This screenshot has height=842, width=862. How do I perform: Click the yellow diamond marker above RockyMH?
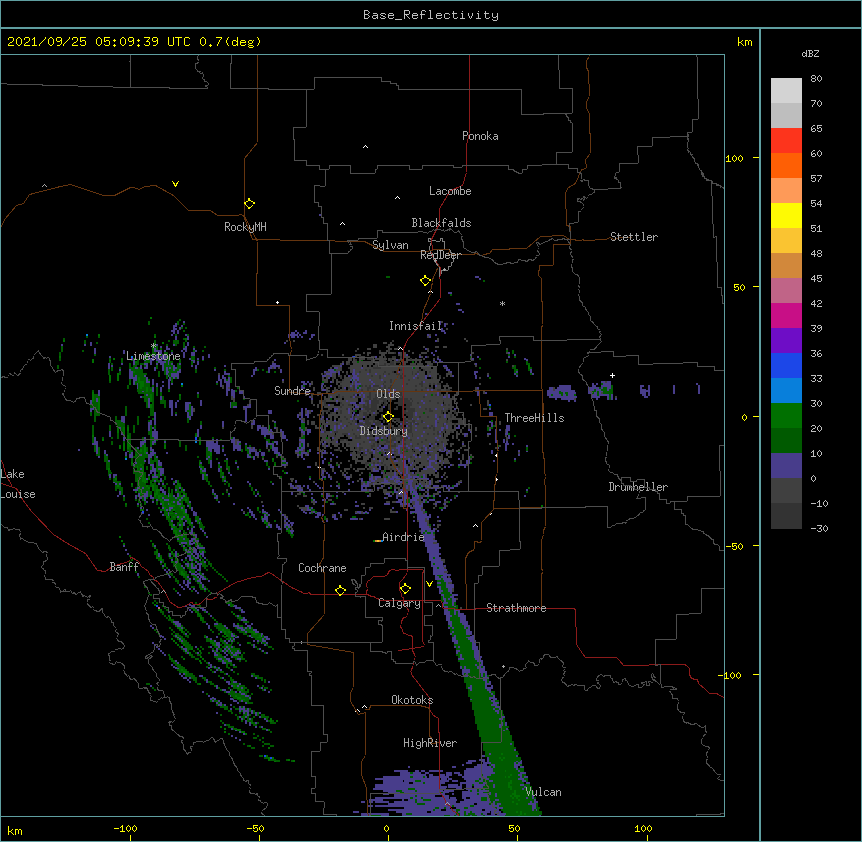249,203
